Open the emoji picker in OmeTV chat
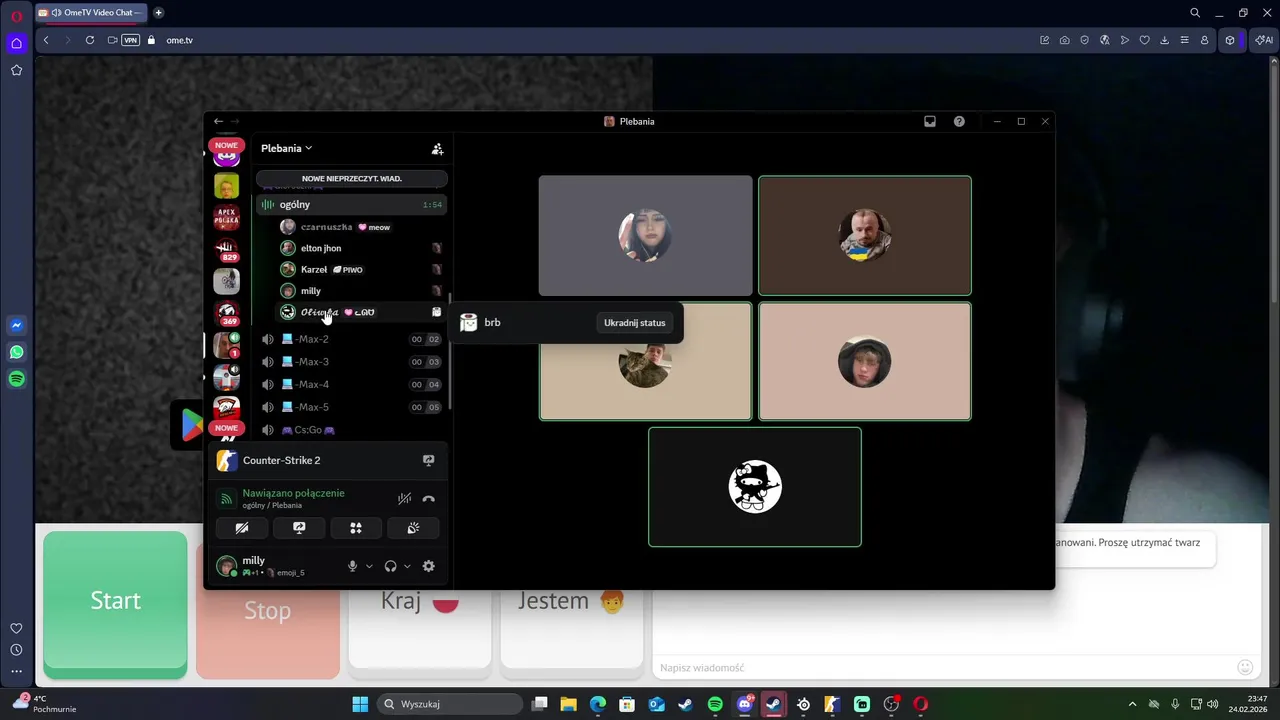Viewport: 1280px width, 720px height. (1245, 667)
